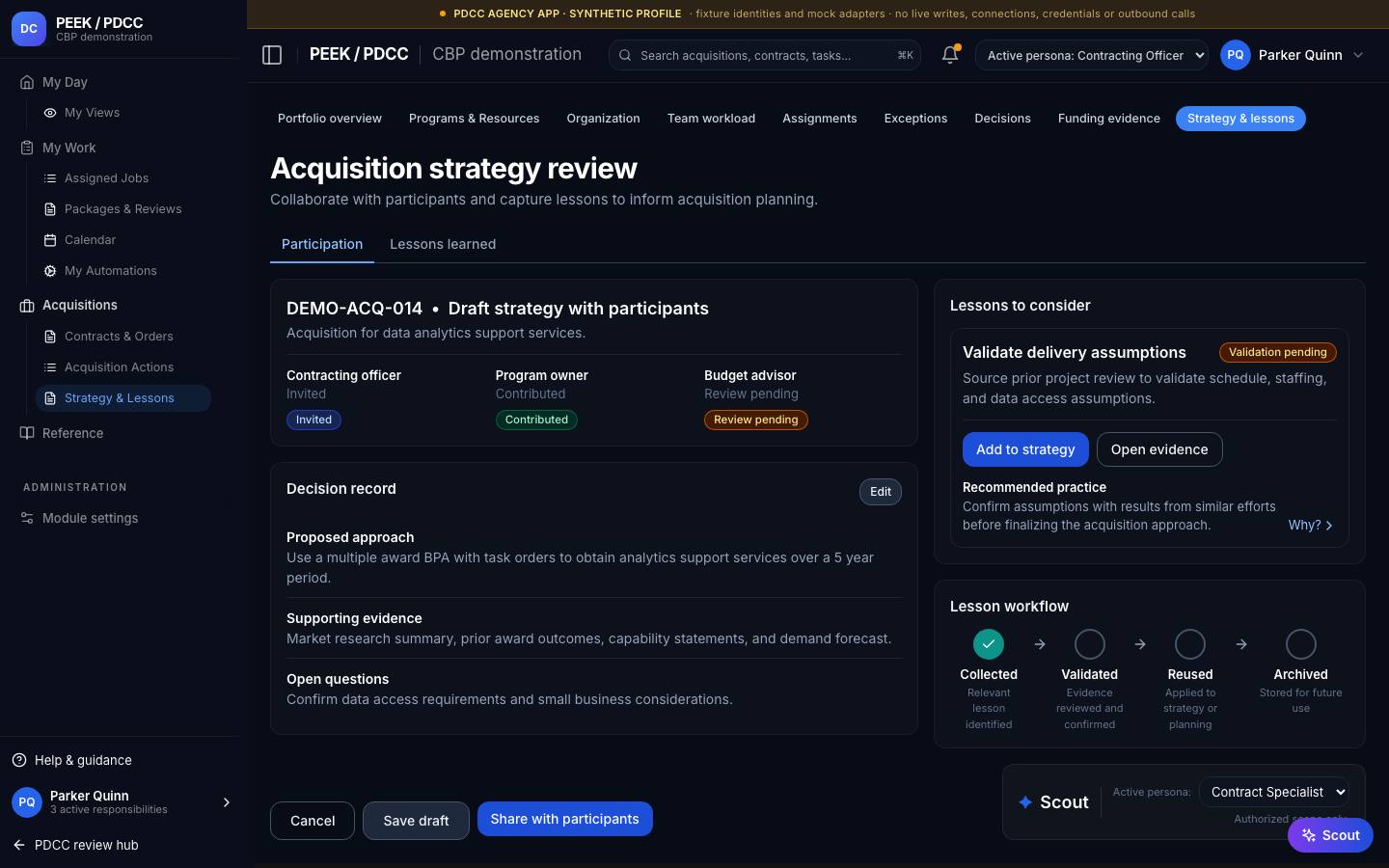This screenshot has width=1389, height=868.
Task: Toggle the sidebar panel icon
Action: (272, 55)
